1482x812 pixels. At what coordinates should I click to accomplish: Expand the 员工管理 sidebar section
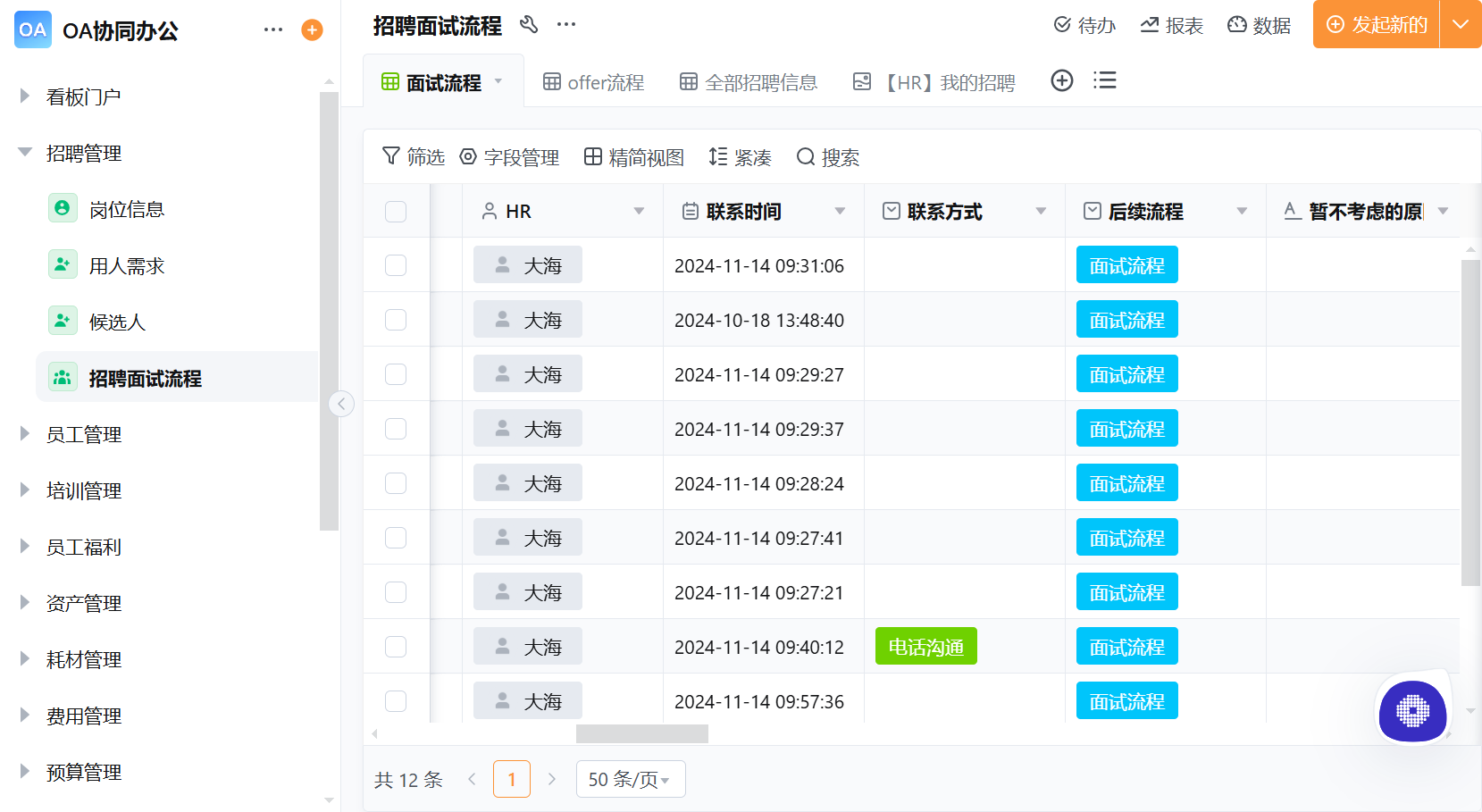[x=85, y=434]
